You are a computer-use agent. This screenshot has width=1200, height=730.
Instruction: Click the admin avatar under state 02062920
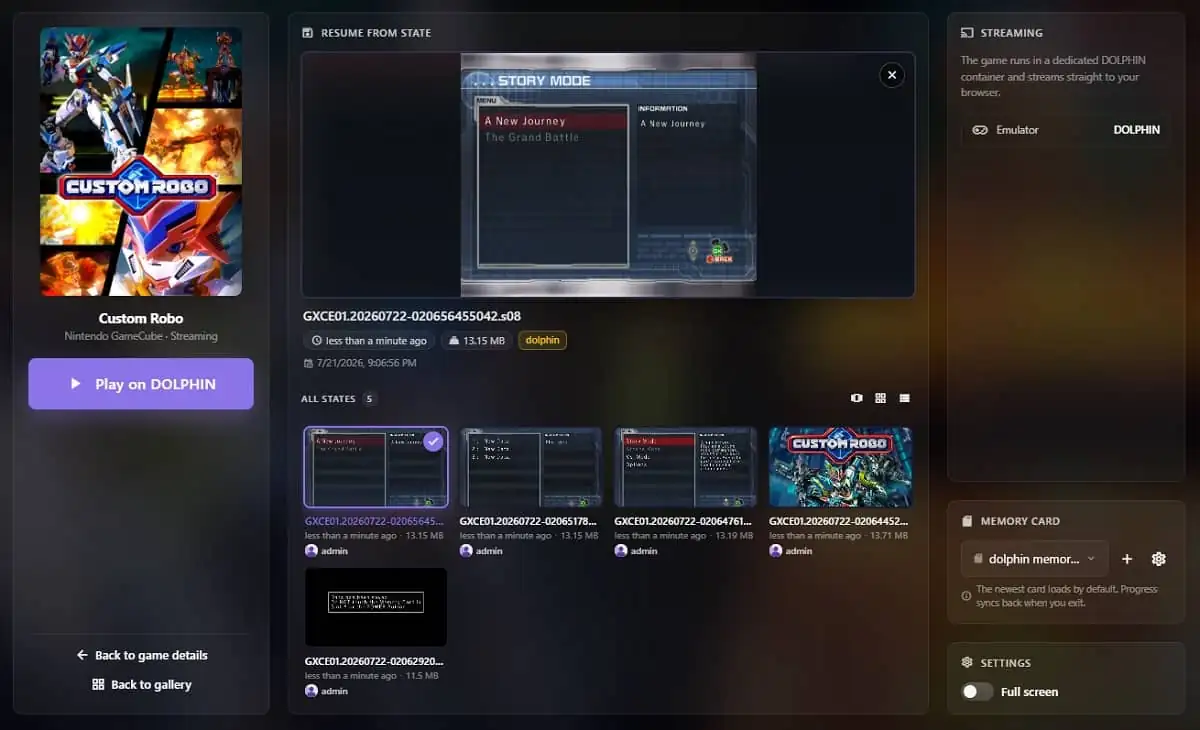click(311, 691)
